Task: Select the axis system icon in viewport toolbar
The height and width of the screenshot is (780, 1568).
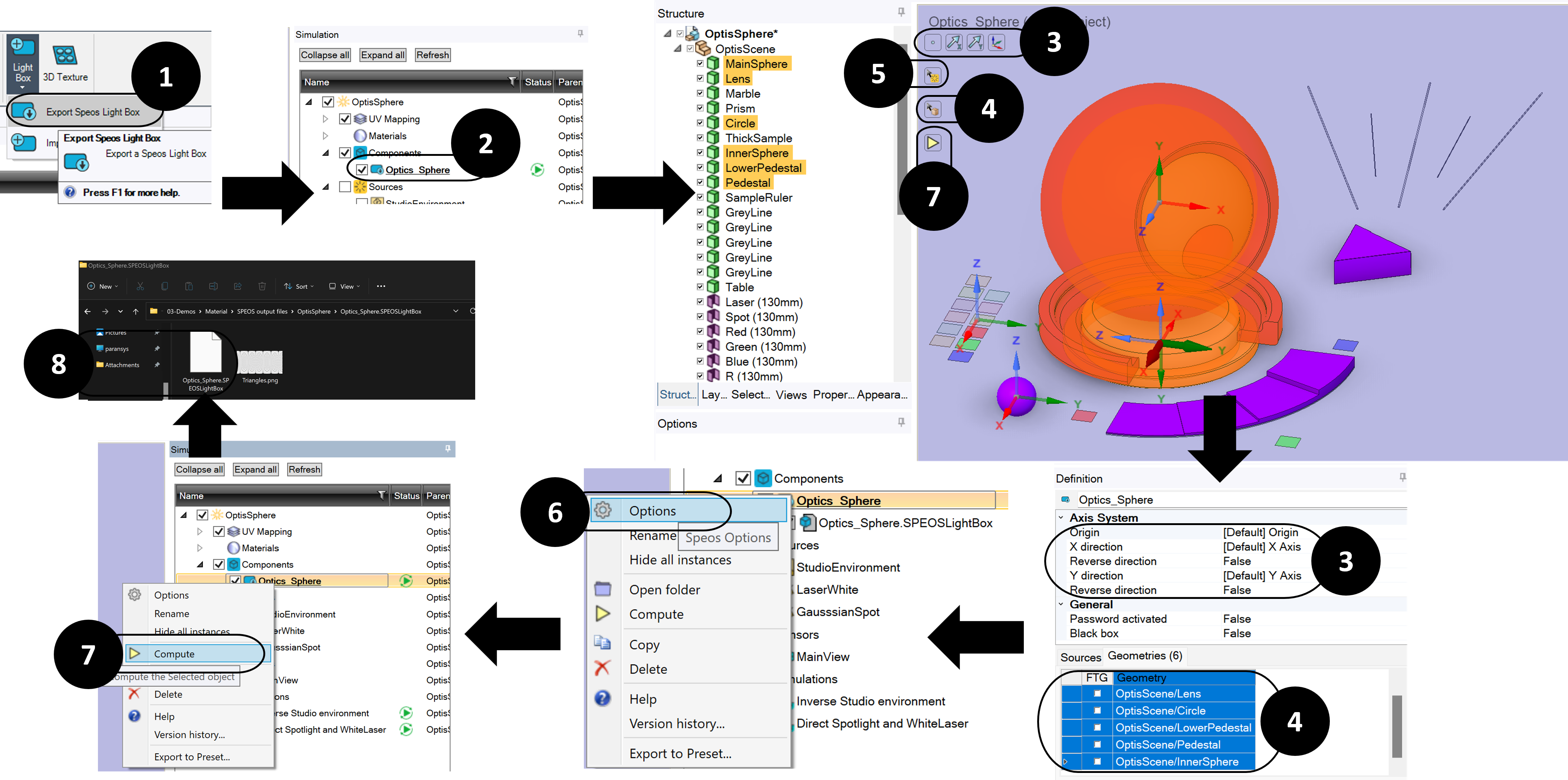Action: pos(996,43)
